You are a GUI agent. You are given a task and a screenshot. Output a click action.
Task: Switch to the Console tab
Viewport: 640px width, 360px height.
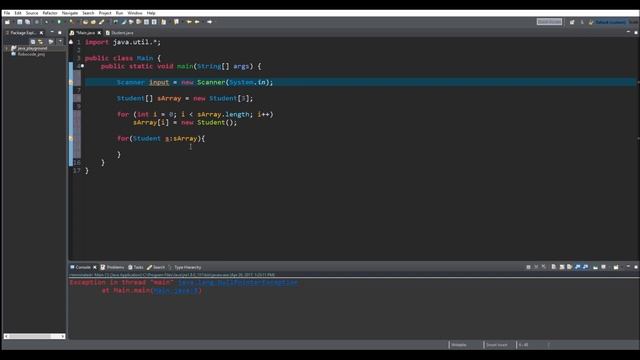coord(83,267)
